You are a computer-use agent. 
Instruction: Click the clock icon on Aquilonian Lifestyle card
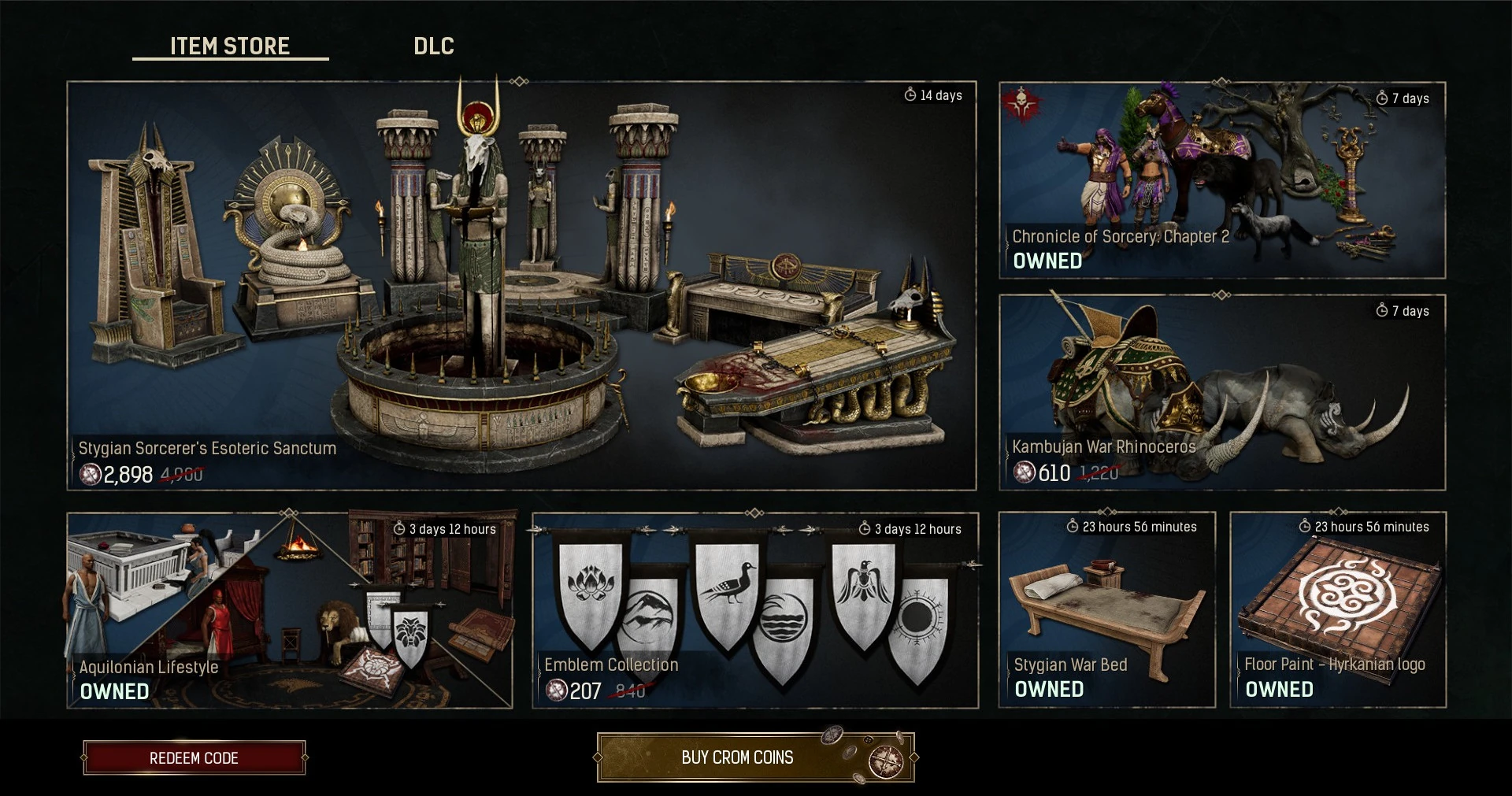399,528
